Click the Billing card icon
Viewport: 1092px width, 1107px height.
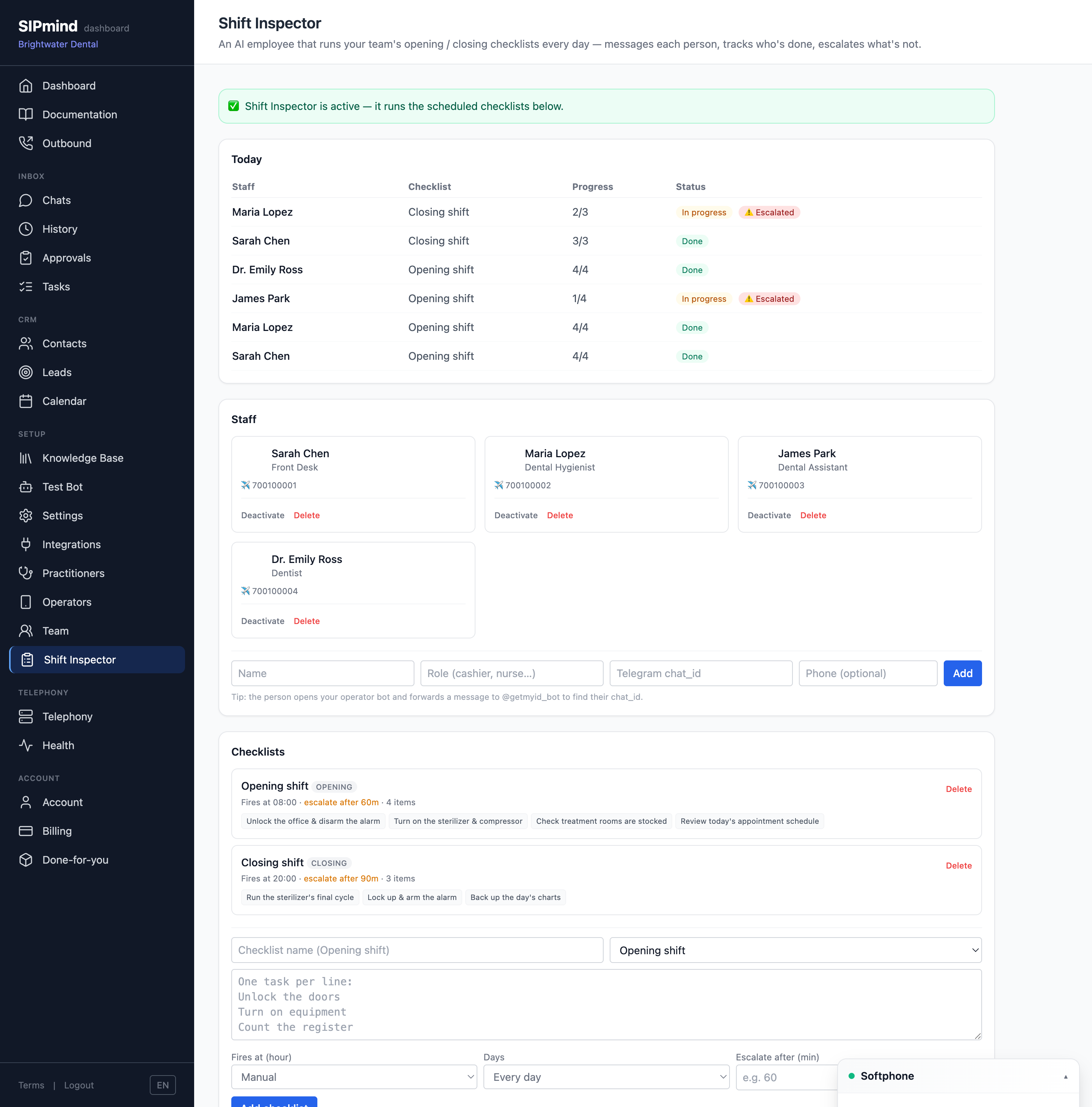click(26, 831)
